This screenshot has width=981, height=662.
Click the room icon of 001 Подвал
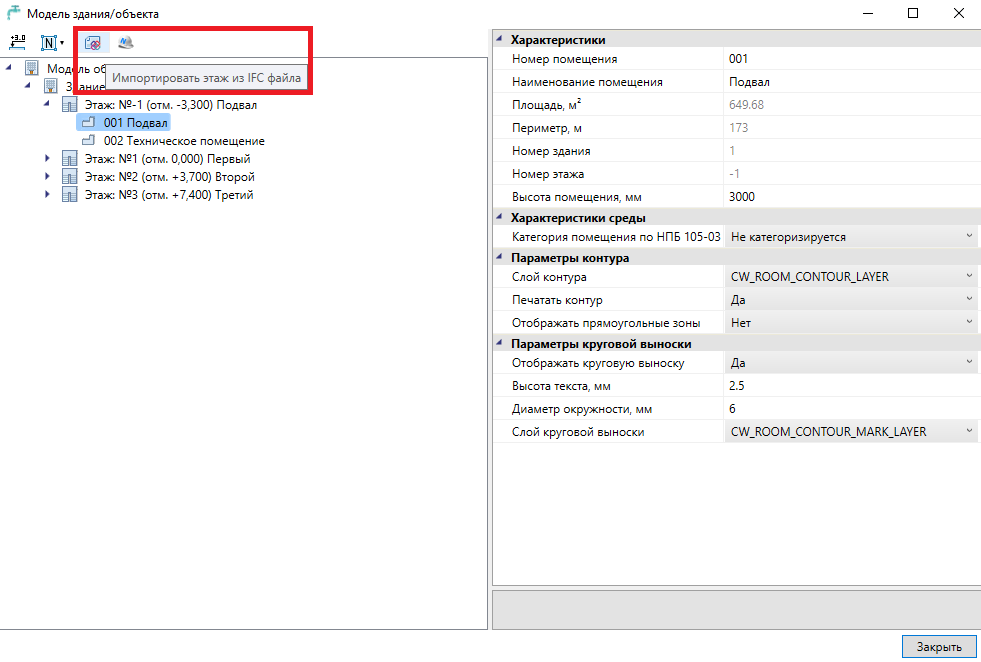pyautogui.click(x=89, y=122)
